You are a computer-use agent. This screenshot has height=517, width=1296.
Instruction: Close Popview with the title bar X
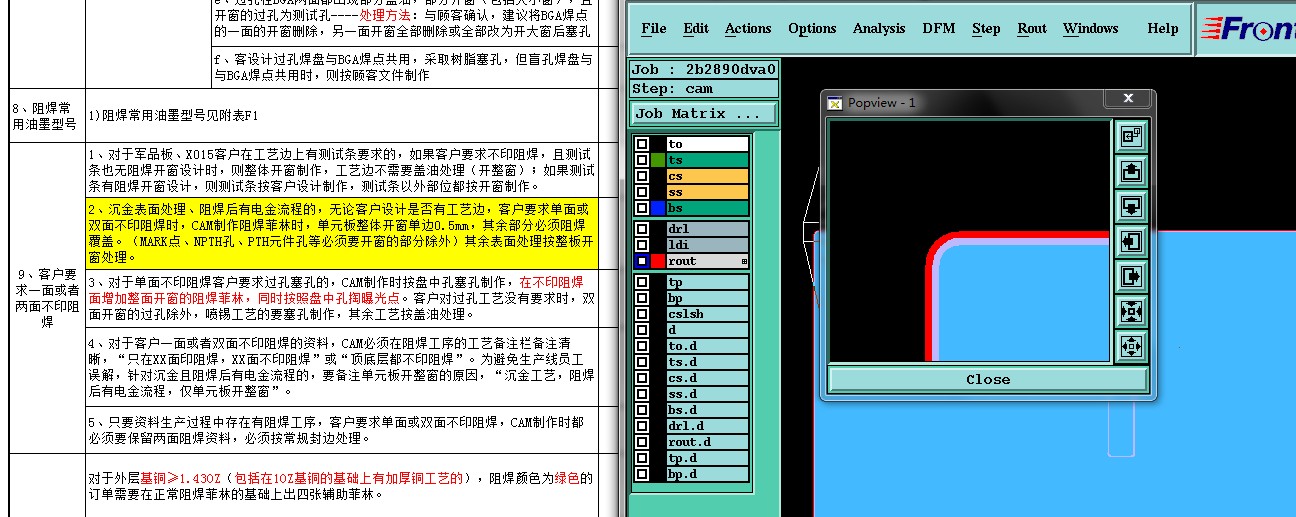[1128, 98]
